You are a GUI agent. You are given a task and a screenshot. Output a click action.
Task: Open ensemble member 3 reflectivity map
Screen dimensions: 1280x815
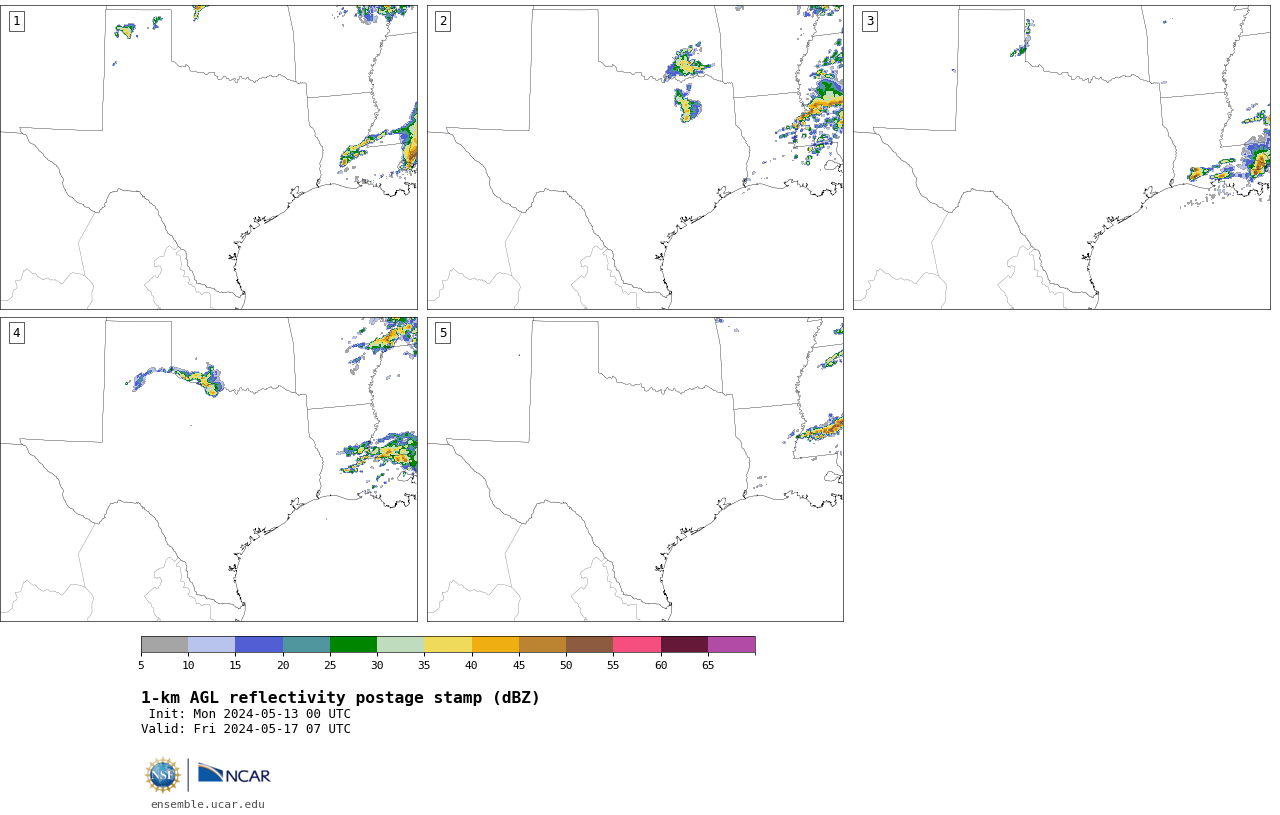[x=1061, y=157]
